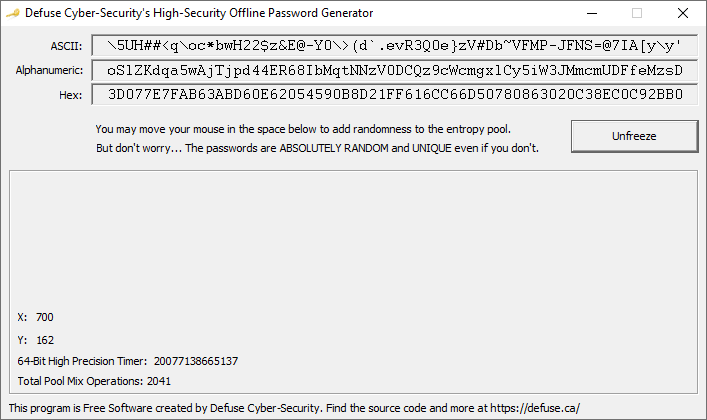Image resolution: width=707 pixels, height=420 pixels.
Task: Click the Y coordinate readout
Action: click(x=36, y=340)
